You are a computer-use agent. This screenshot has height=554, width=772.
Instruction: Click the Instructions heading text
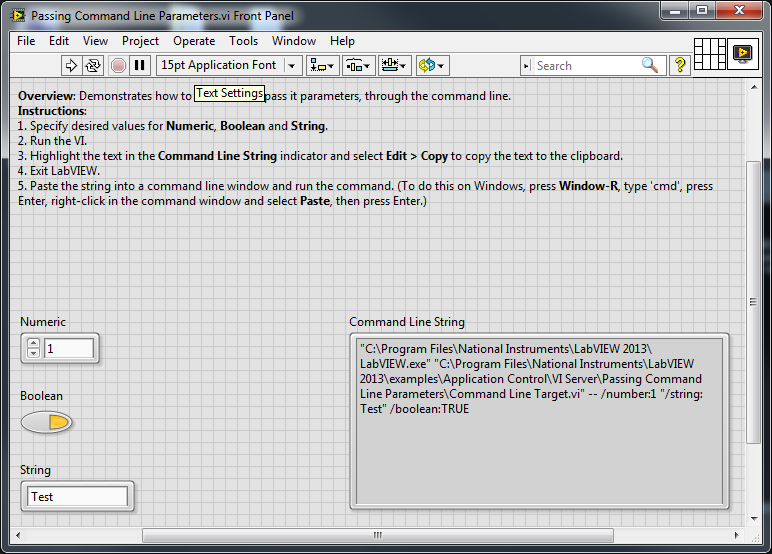[x=52, y=111]
